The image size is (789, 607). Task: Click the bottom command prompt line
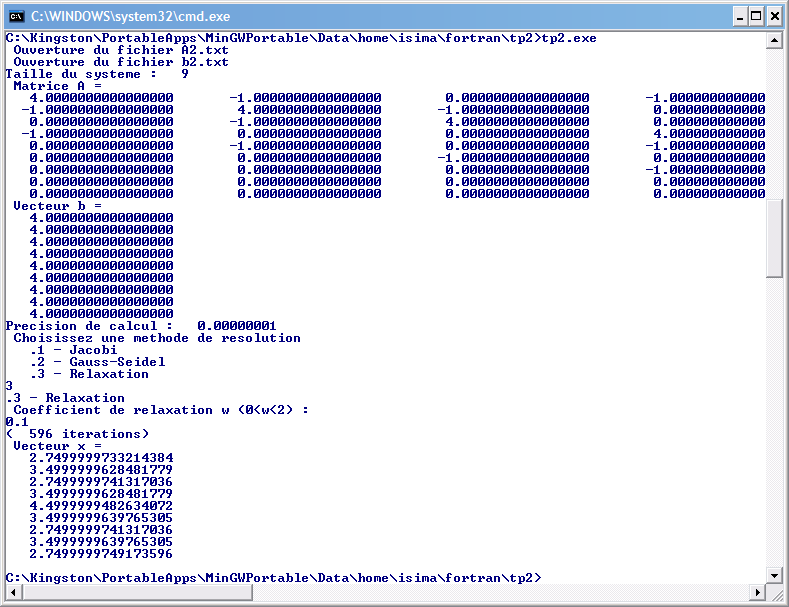point(272,578)
